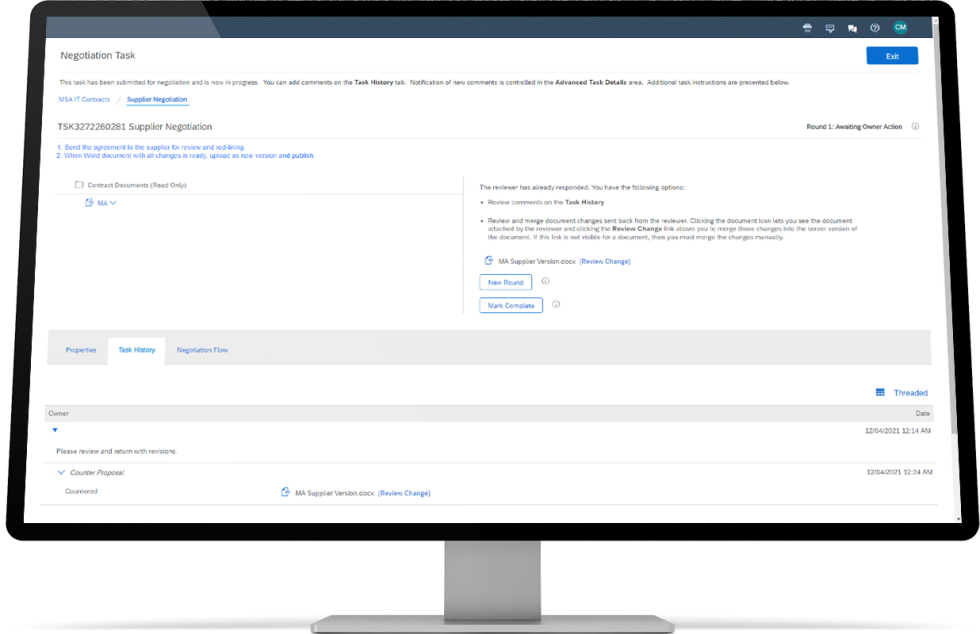The width and height of the screenshot is (980, 634).
Task: Open the feedback comment bubble icon
Action: [x=830, y=29]
